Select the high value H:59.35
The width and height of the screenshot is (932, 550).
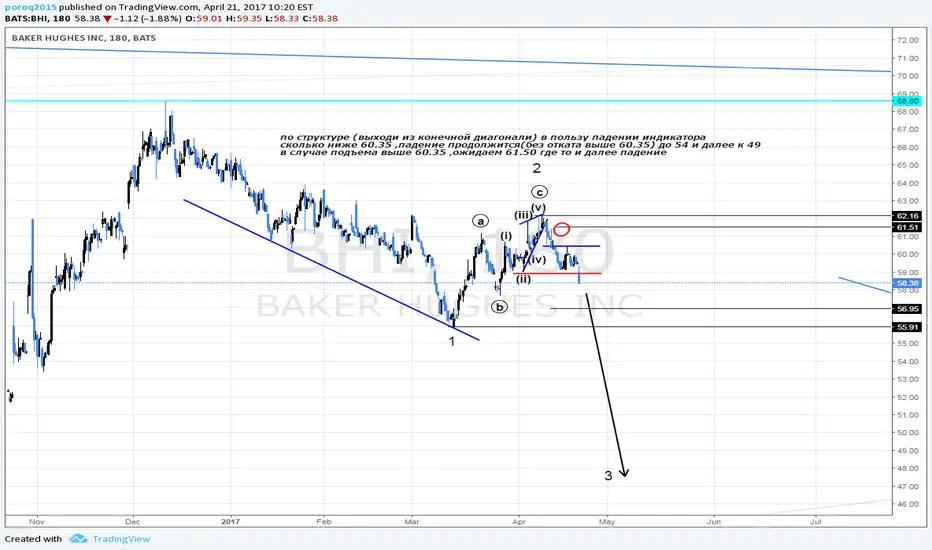click(244, 18)
